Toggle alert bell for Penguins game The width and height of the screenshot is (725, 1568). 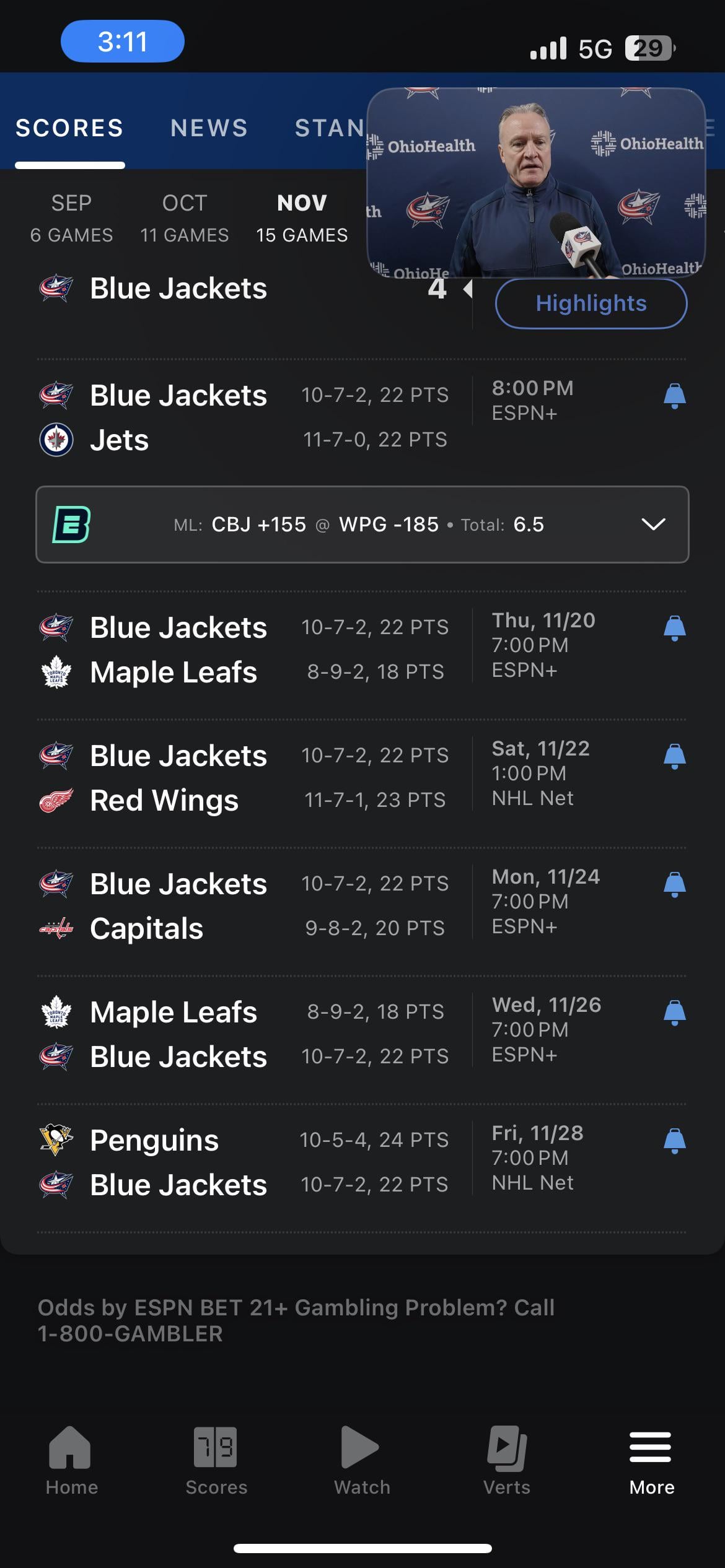tap(674, 1141)
